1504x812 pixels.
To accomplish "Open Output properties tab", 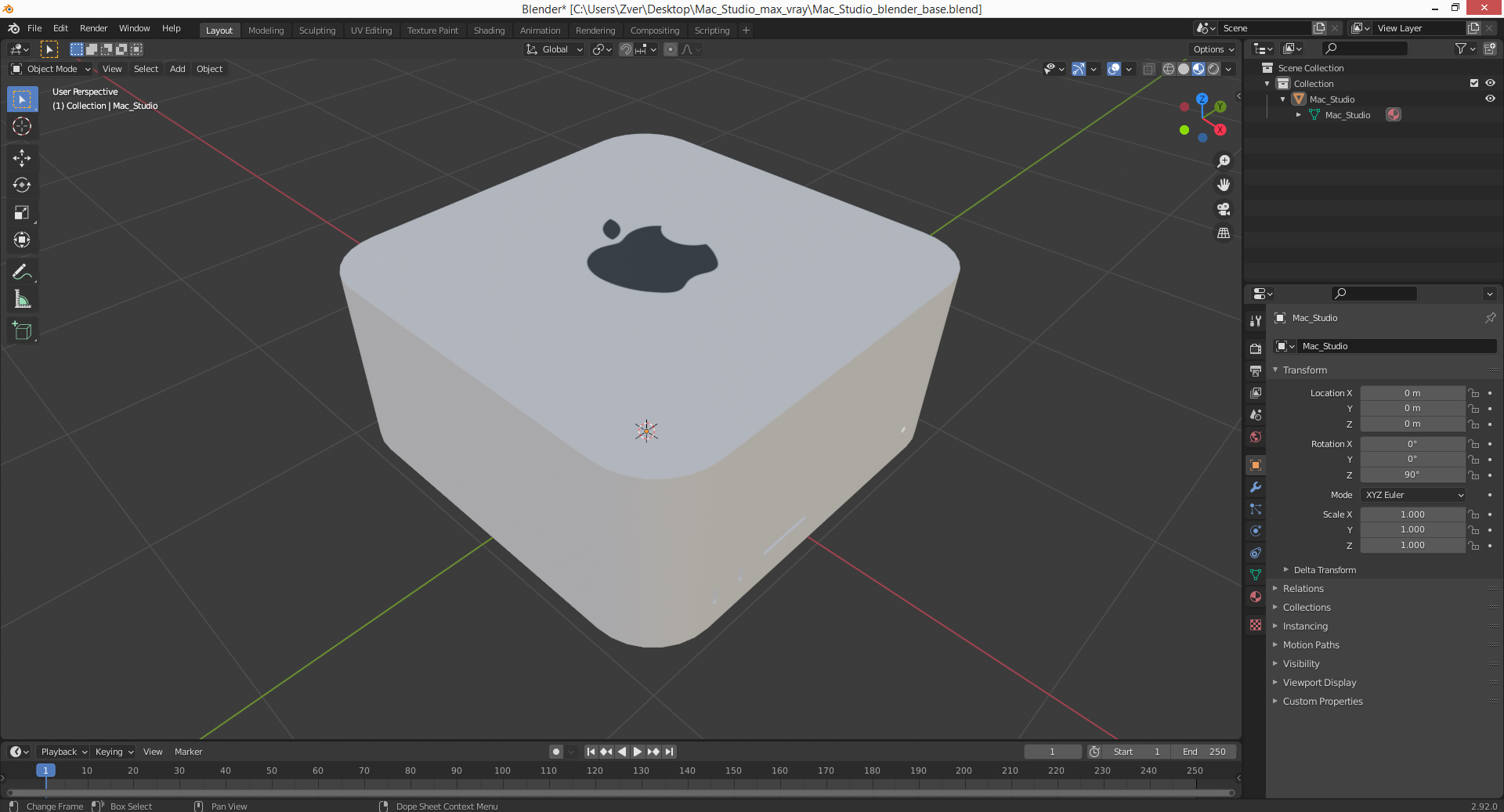I will click(1256, 370).
